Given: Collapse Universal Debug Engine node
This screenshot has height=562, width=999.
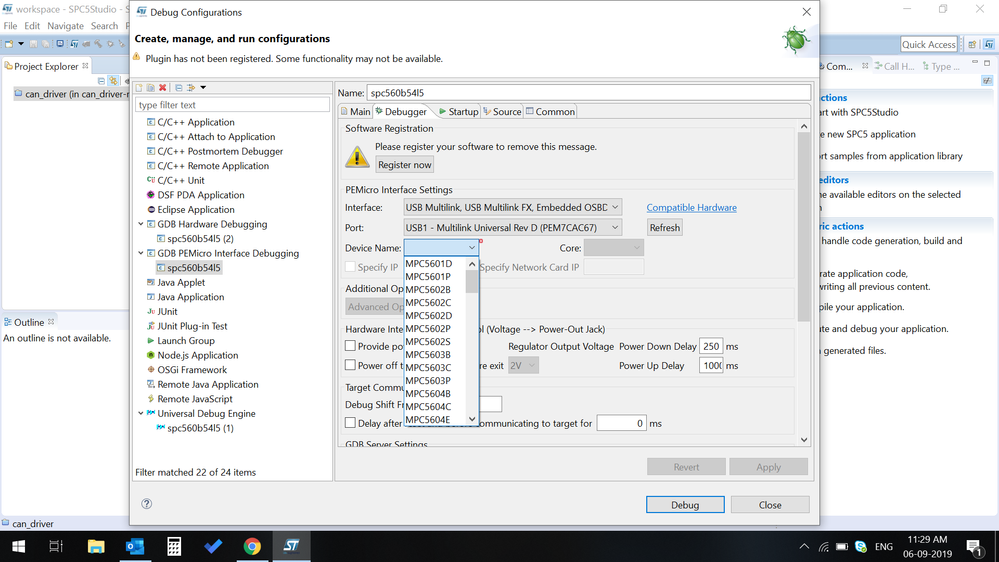Looking at the screenshot, I should pos(141,413).
